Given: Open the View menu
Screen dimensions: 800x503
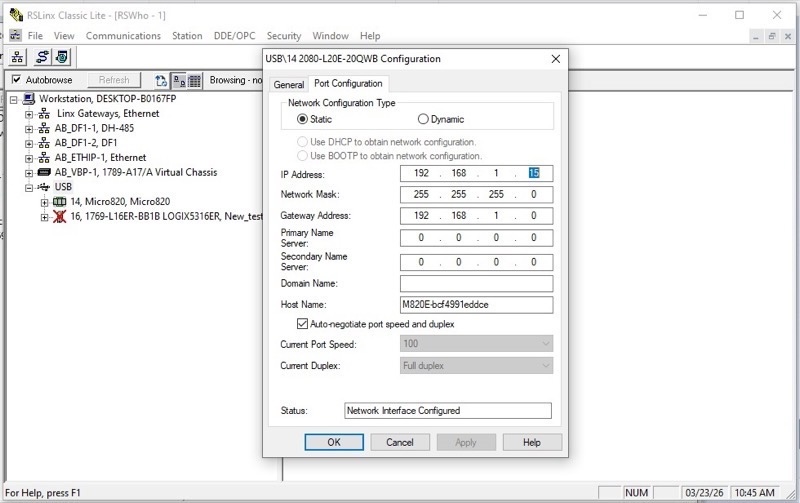Looking at the screenshot, I should (x=64, y=36).
